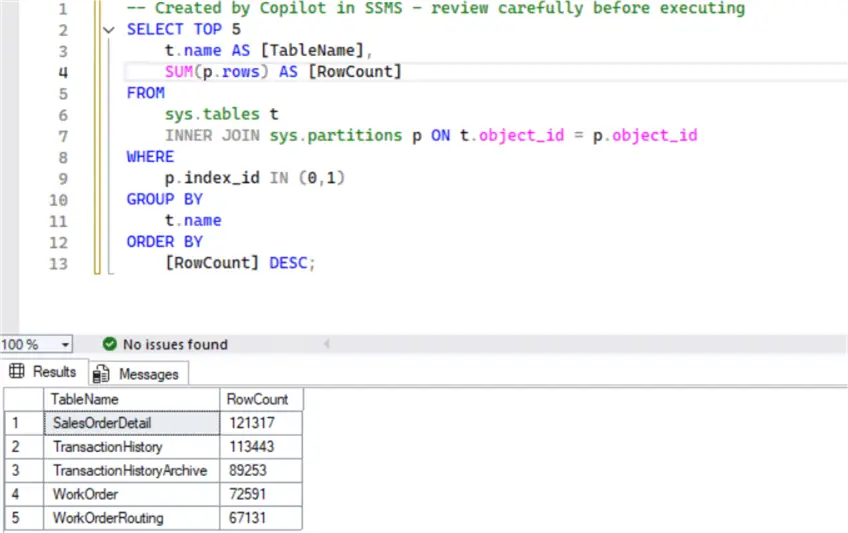
Task: Select the TransactionHistoryArchive cell
Action: (x=132, y=470)
